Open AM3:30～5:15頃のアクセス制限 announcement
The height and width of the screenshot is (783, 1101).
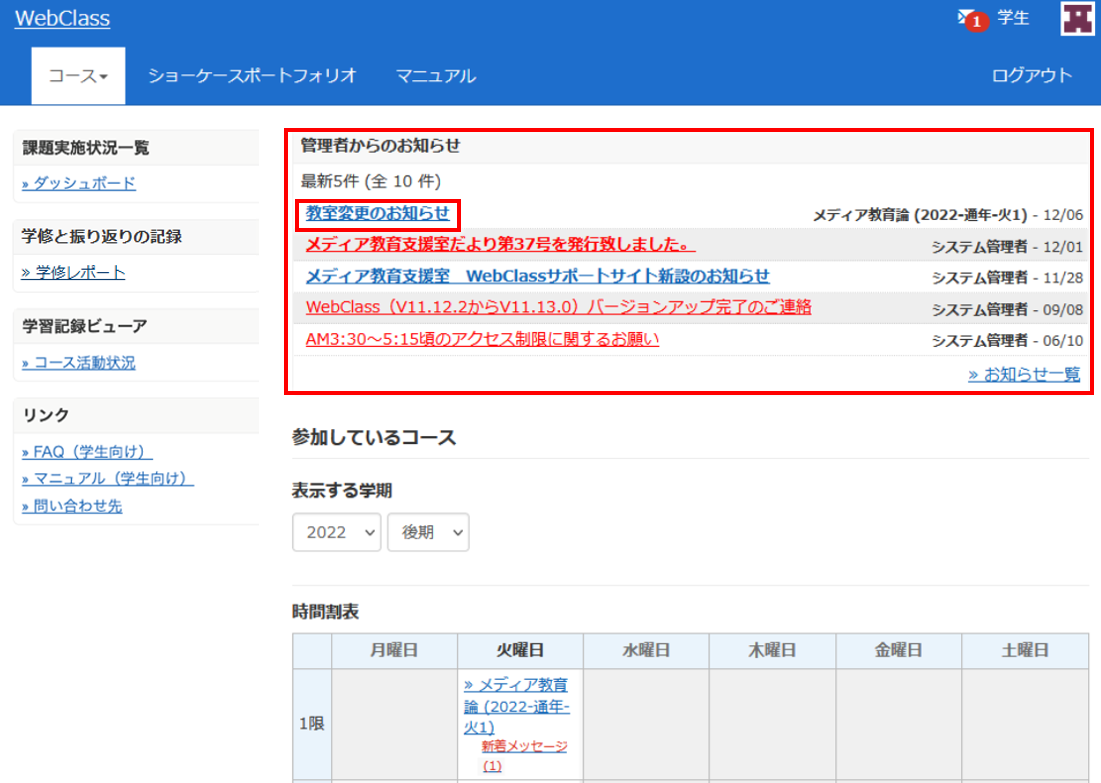pos(482,339)
